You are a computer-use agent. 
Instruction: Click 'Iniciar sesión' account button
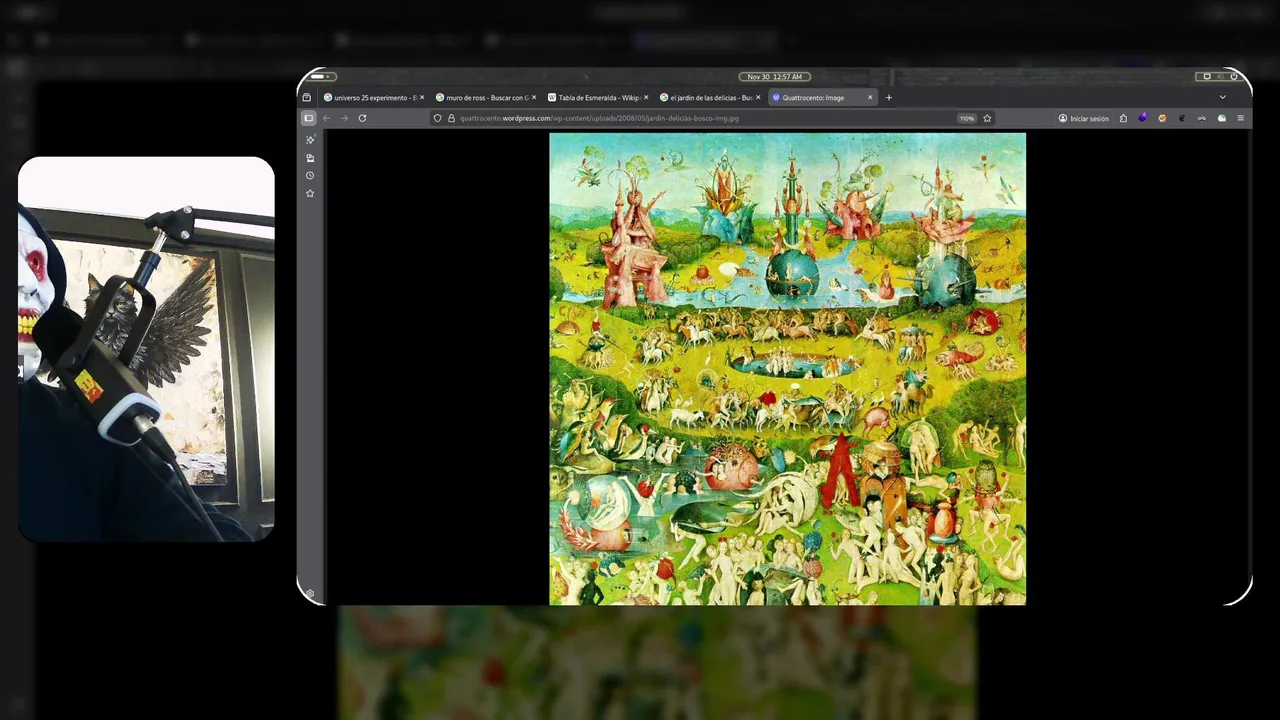[1084, 118]
